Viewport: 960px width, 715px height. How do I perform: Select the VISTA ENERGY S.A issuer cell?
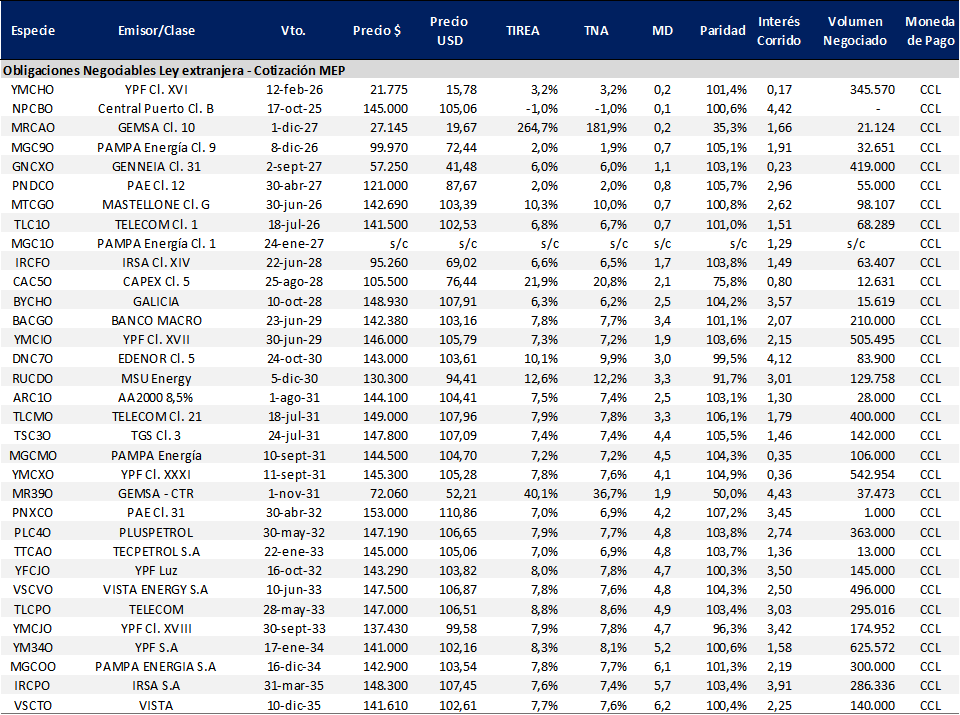coord(155,590)
